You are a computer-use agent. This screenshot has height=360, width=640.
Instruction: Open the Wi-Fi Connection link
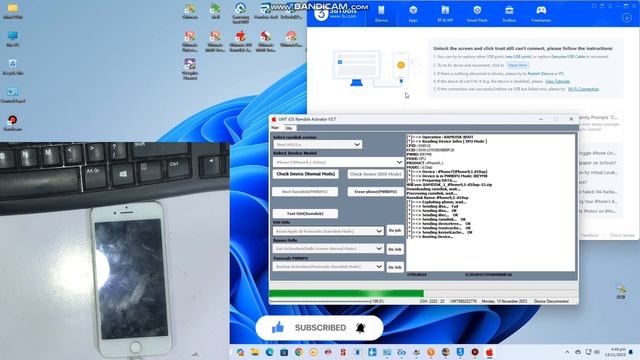tap(583, 89)
